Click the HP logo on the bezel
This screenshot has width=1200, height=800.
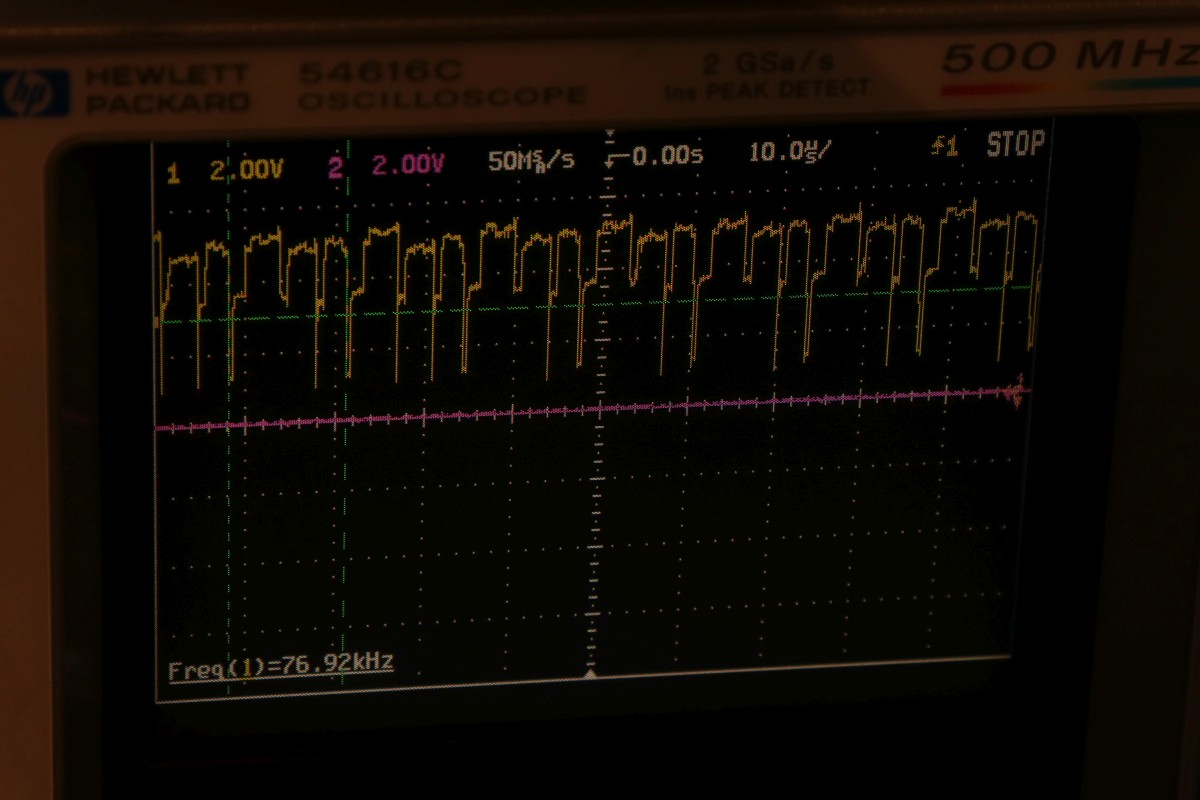pos(36,93)
